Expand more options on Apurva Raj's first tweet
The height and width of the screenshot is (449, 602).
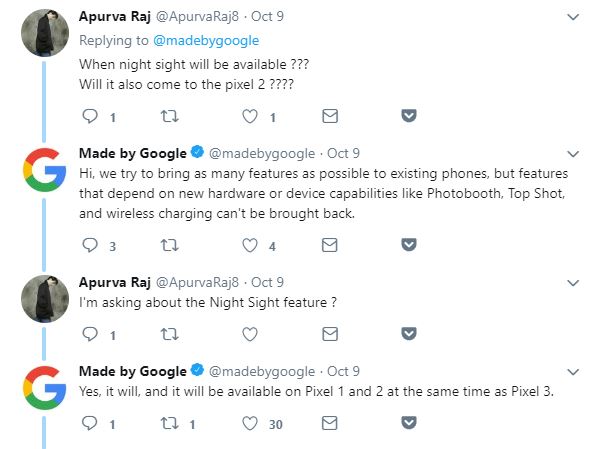pyautogui.click(x=572, y=17)
